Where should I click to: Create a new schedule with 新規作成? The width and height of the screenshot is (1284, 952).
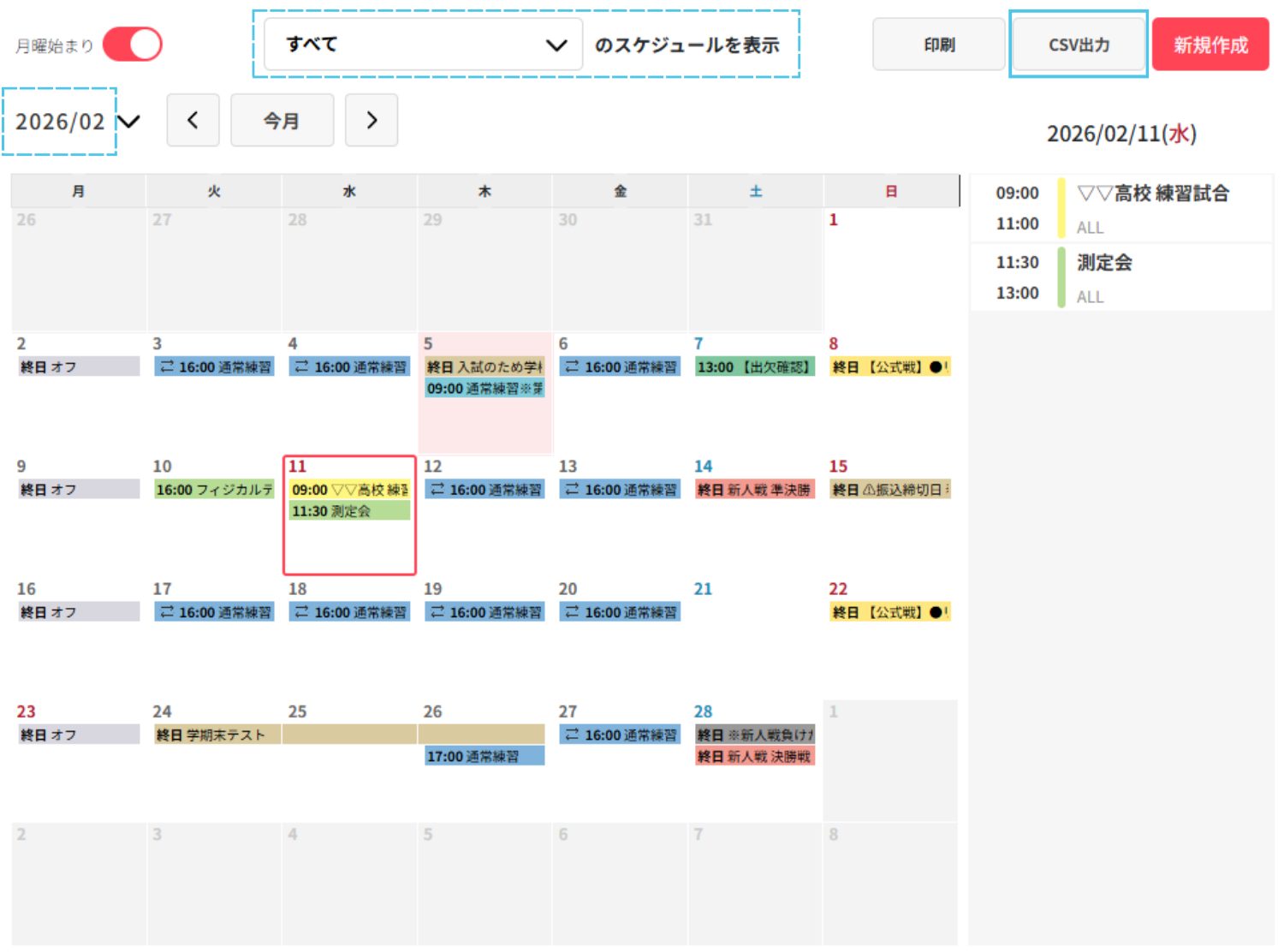(x=1210, y=45)
